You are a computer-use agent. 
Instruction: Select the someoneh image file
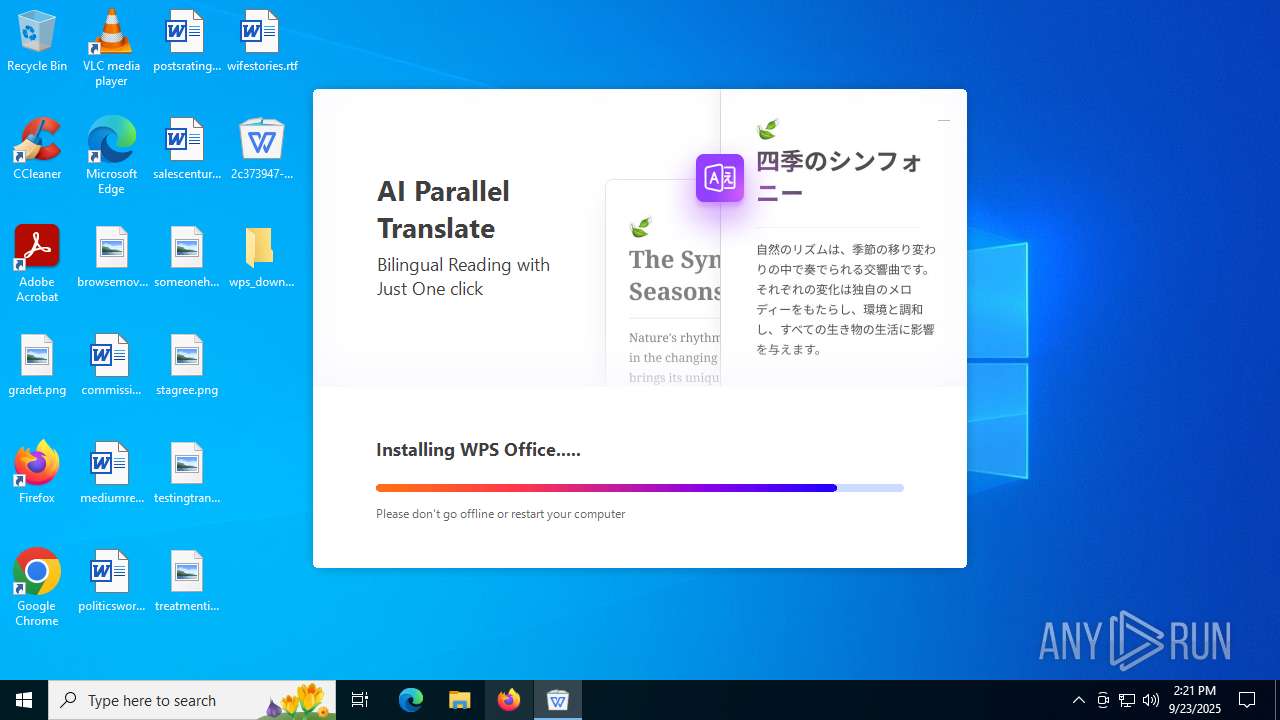pos(186,258)
